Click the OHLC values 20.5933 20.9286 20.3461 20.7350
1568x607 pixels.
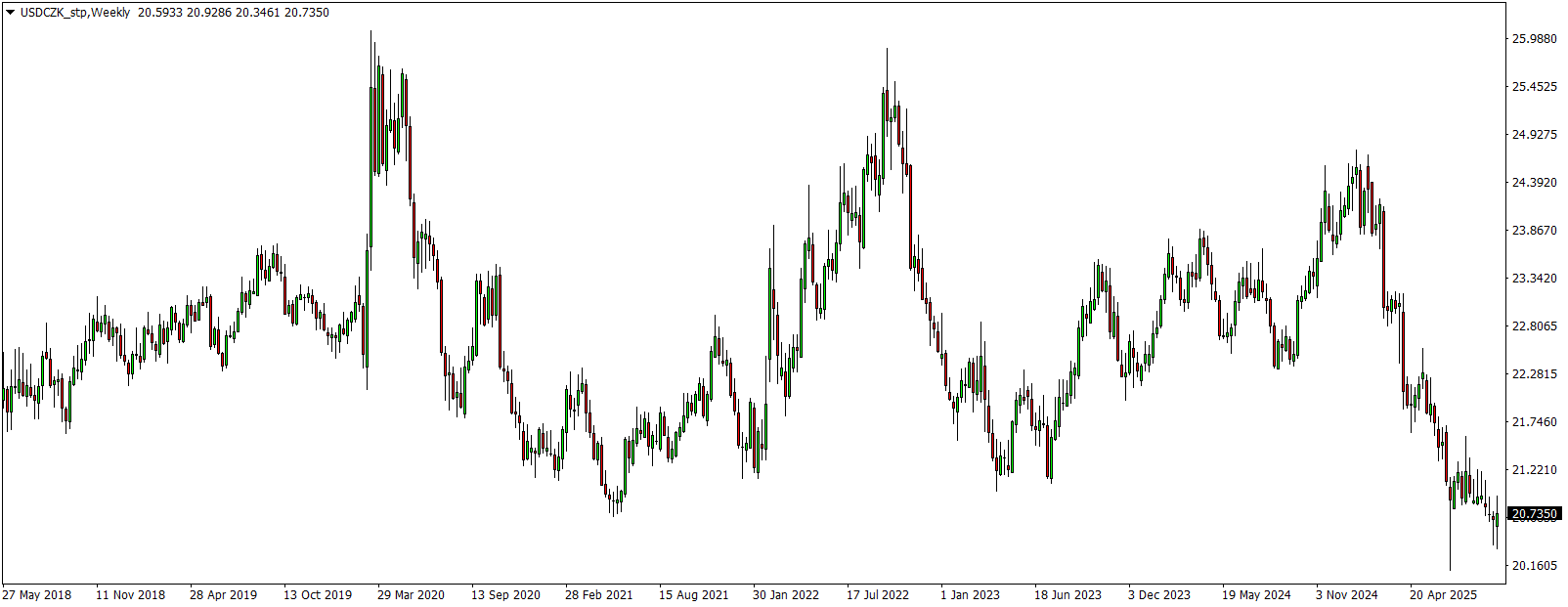[x=234, y=13]
